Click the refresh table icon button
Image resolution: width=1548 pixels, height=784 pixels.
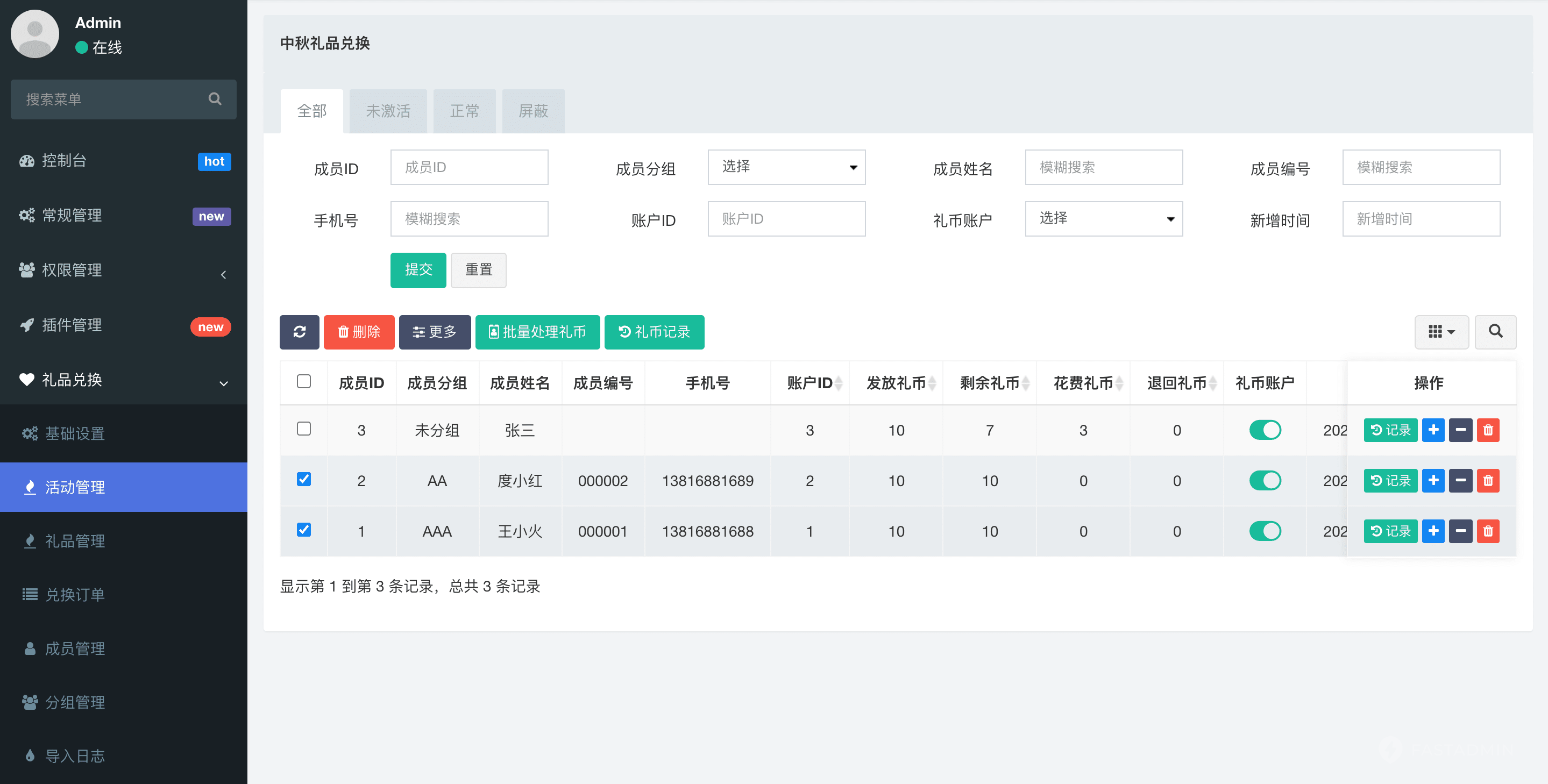coord(299,332)
